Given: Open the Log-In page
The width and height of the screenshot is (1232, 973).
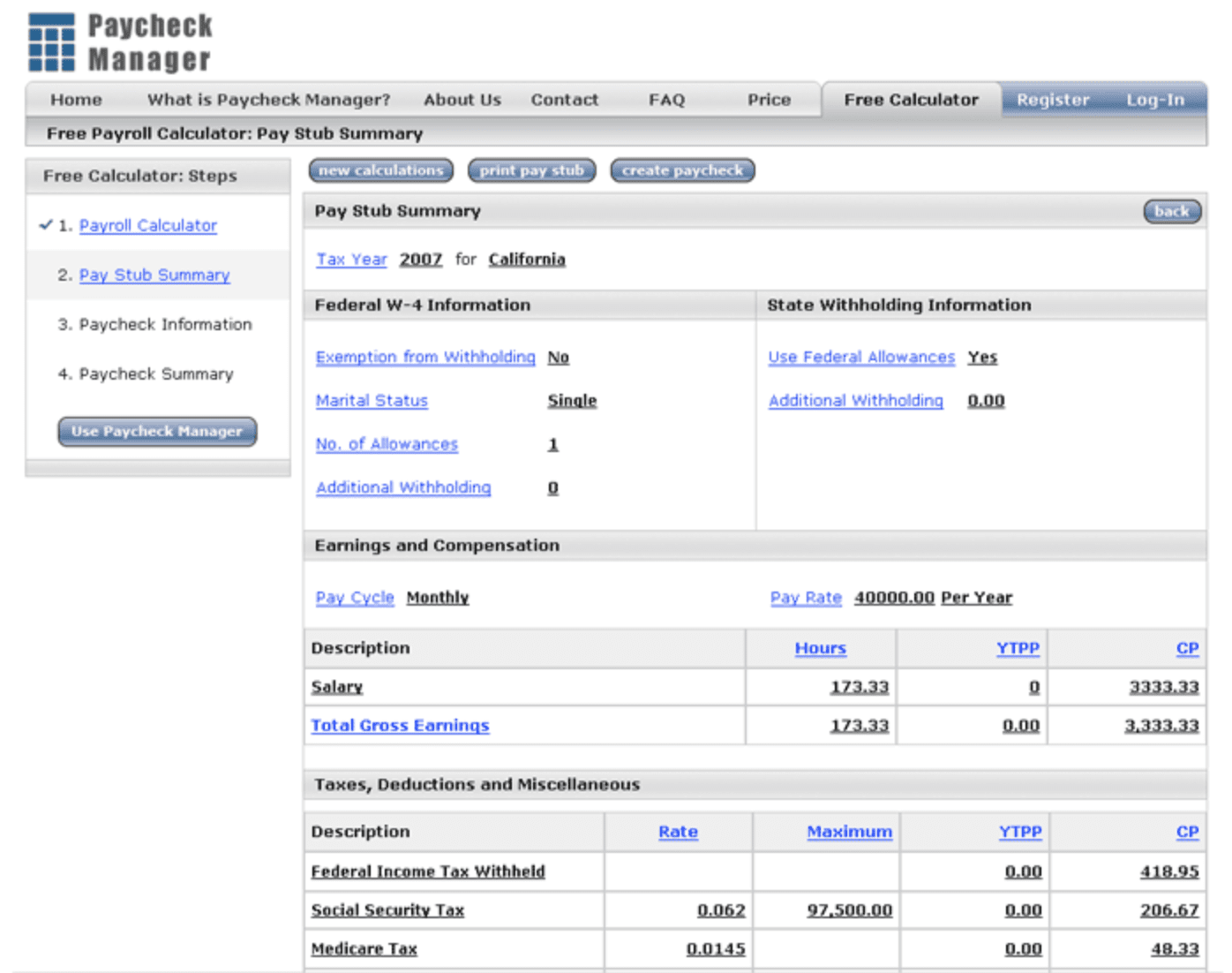Looking at the screenshot, I should pyautogui.click(x=1154, y=100).
